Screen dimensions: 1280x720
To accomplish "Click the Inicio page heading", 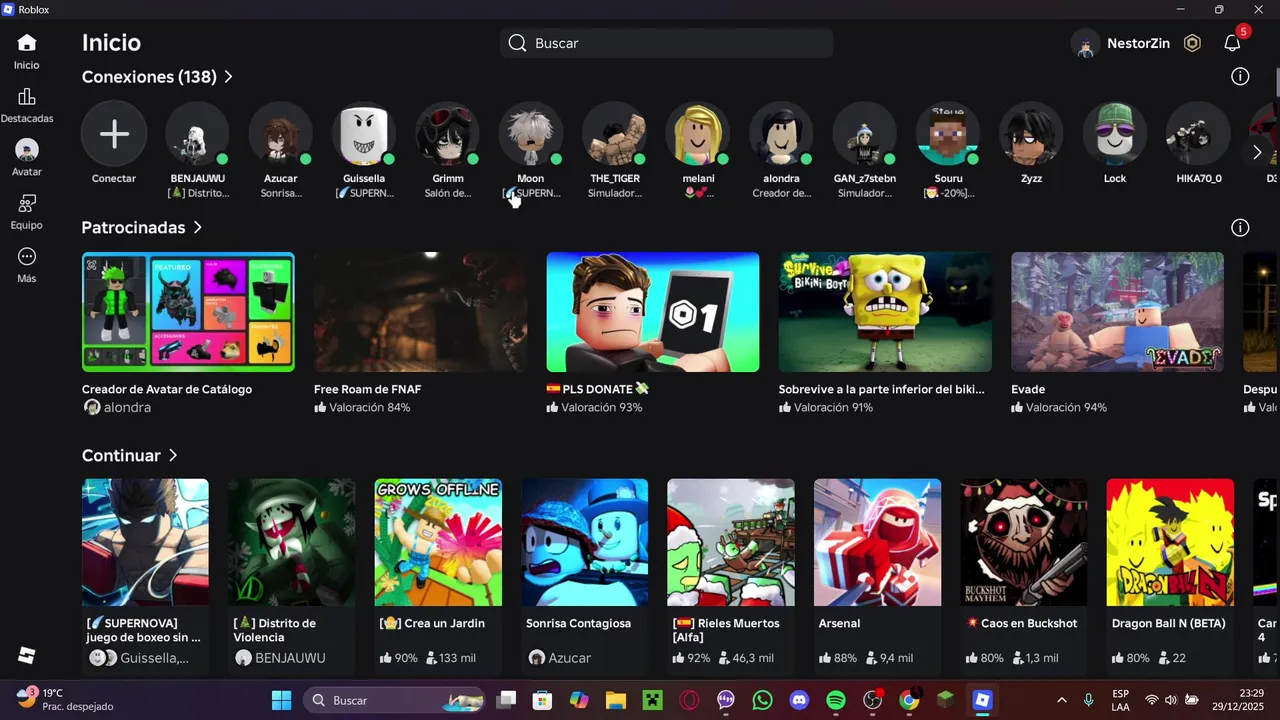I will (111, 43).
